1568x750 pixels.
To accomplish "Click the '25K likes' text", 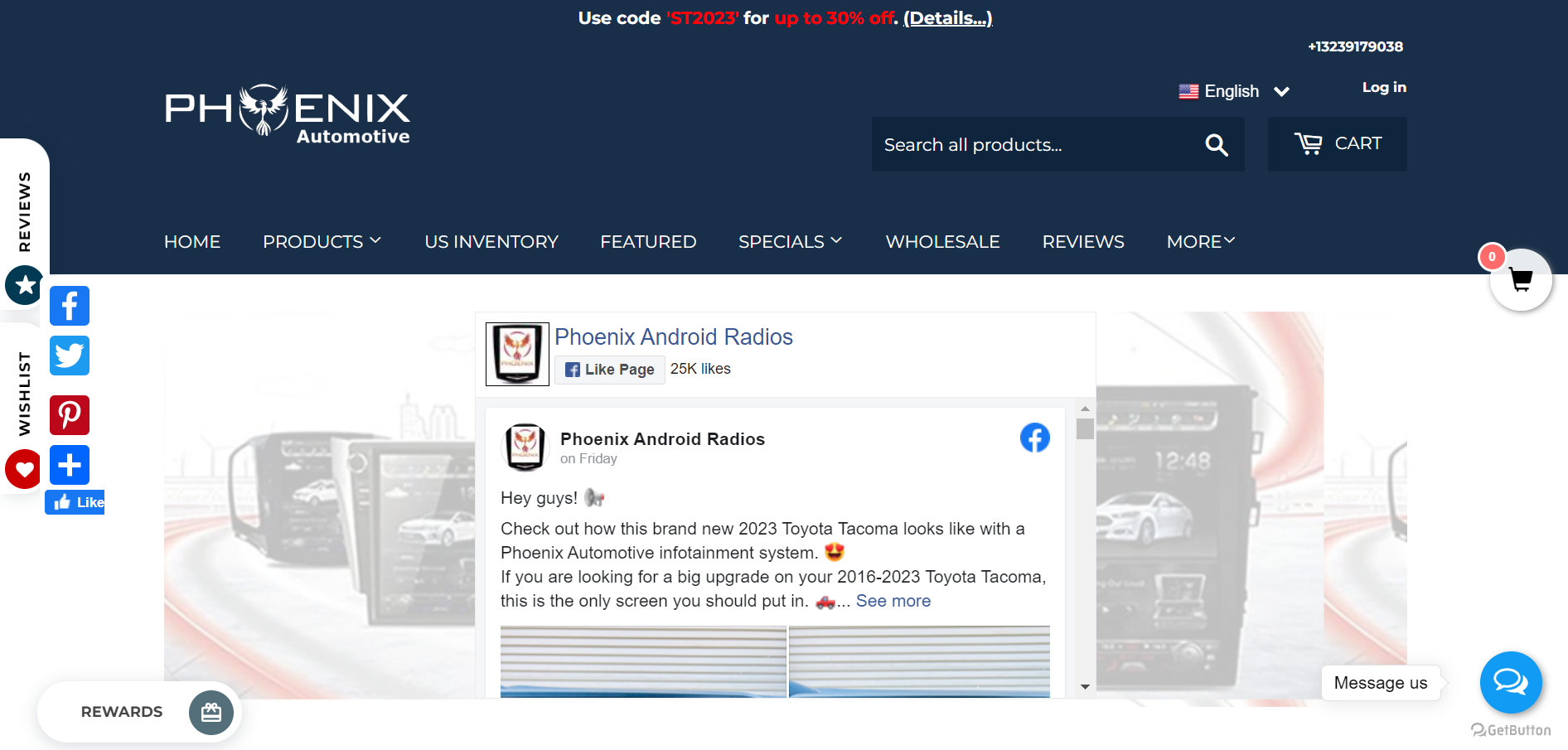I will click(x=700, y=369).
